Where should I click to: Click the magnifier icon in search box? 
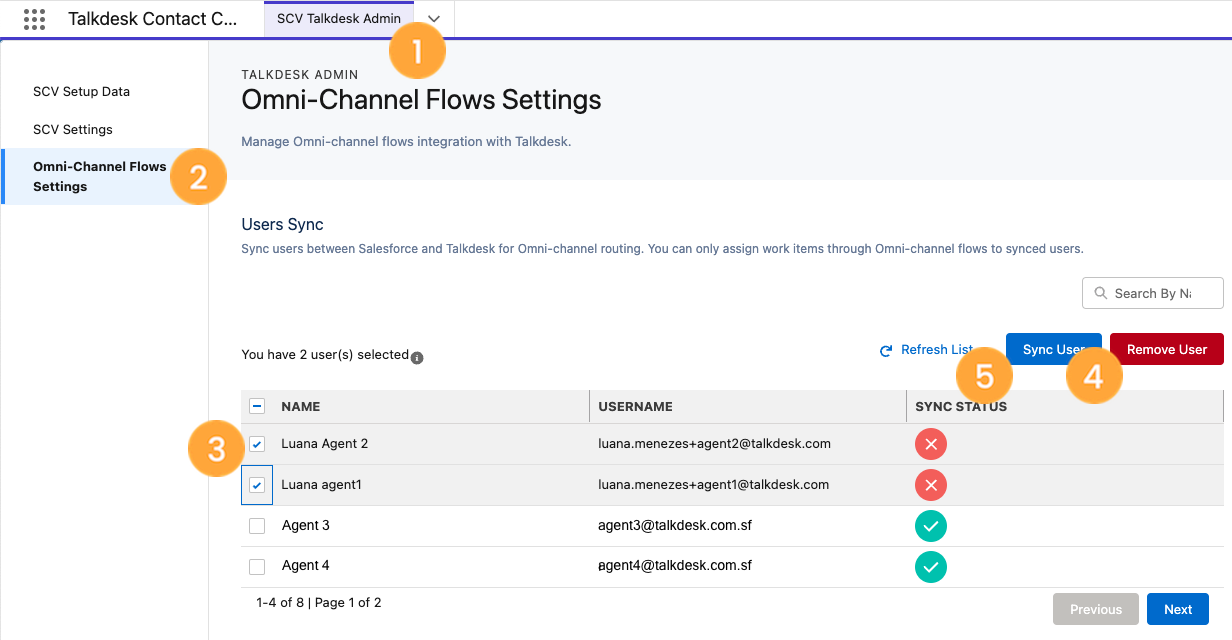tap(1101, 293)
